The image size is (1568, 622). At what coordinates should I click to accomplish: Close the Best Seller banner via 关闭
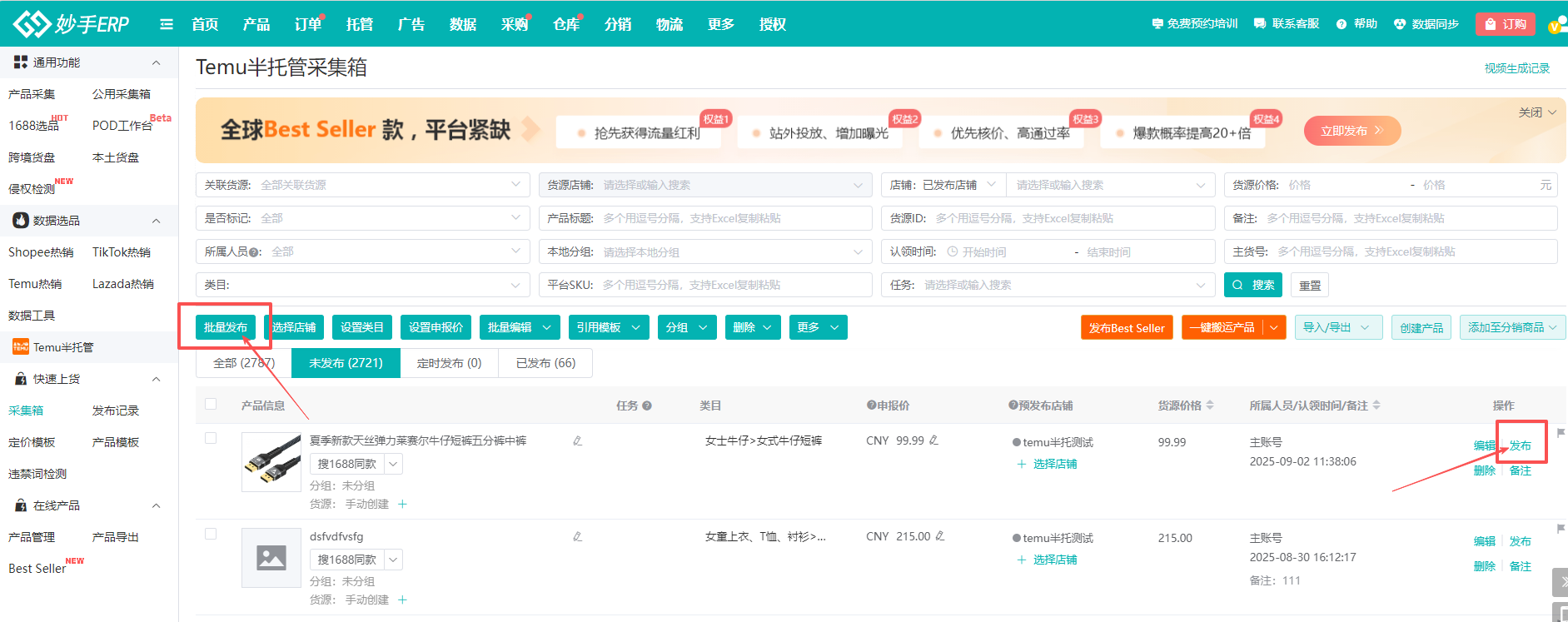1537,112
